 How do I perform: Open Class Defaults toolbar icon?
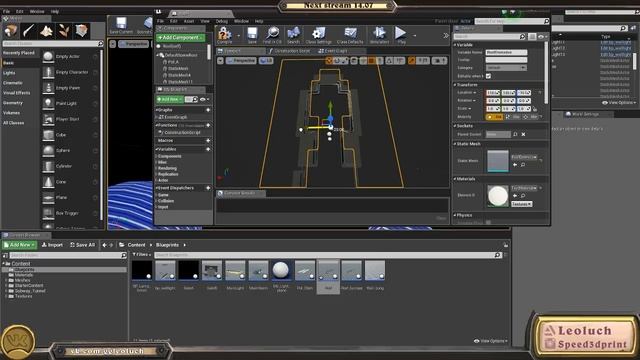coord(350,34)
